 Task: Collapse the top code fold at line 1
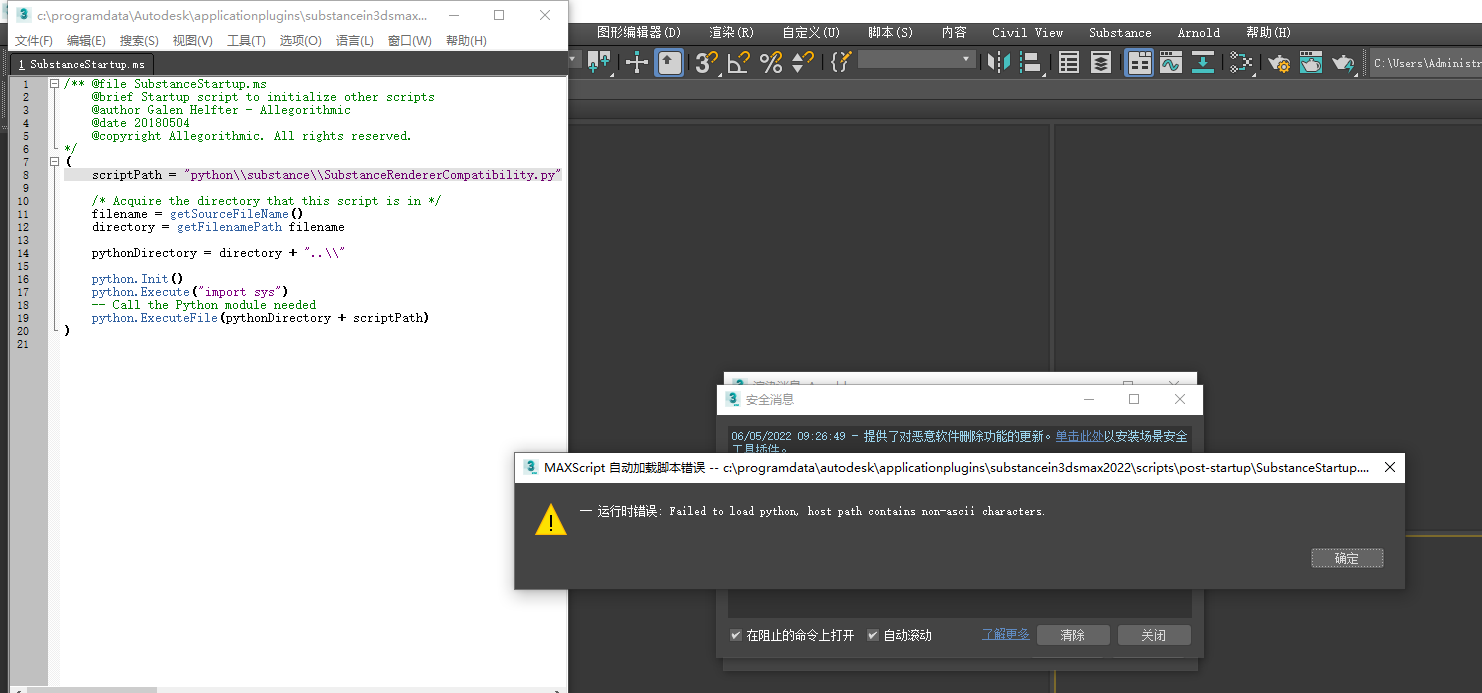coord(53,83)
